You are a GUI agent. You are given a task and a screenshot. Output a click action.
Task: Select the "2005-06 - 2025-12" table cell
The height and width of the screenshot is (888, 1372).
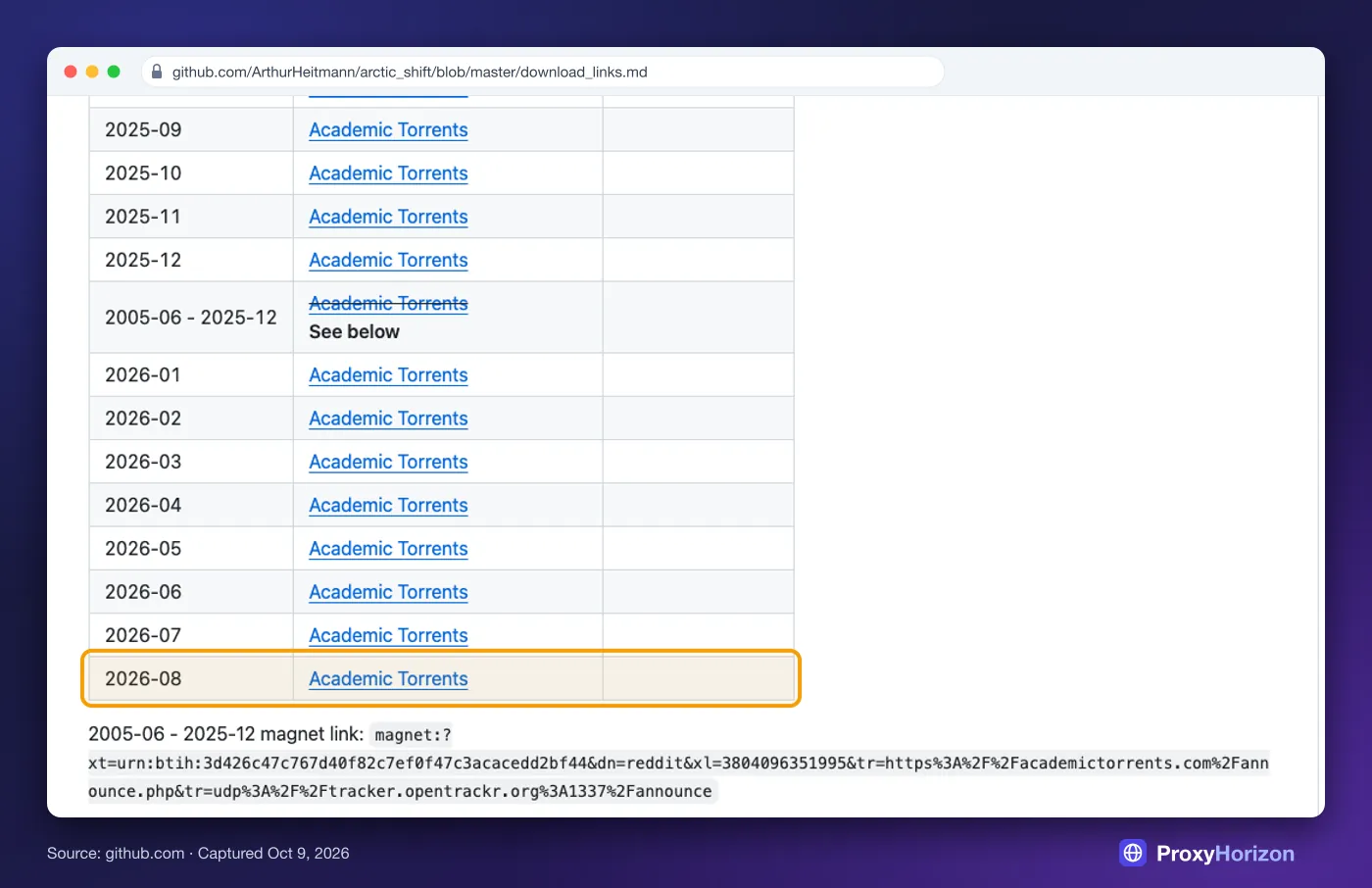pos(191,318)
